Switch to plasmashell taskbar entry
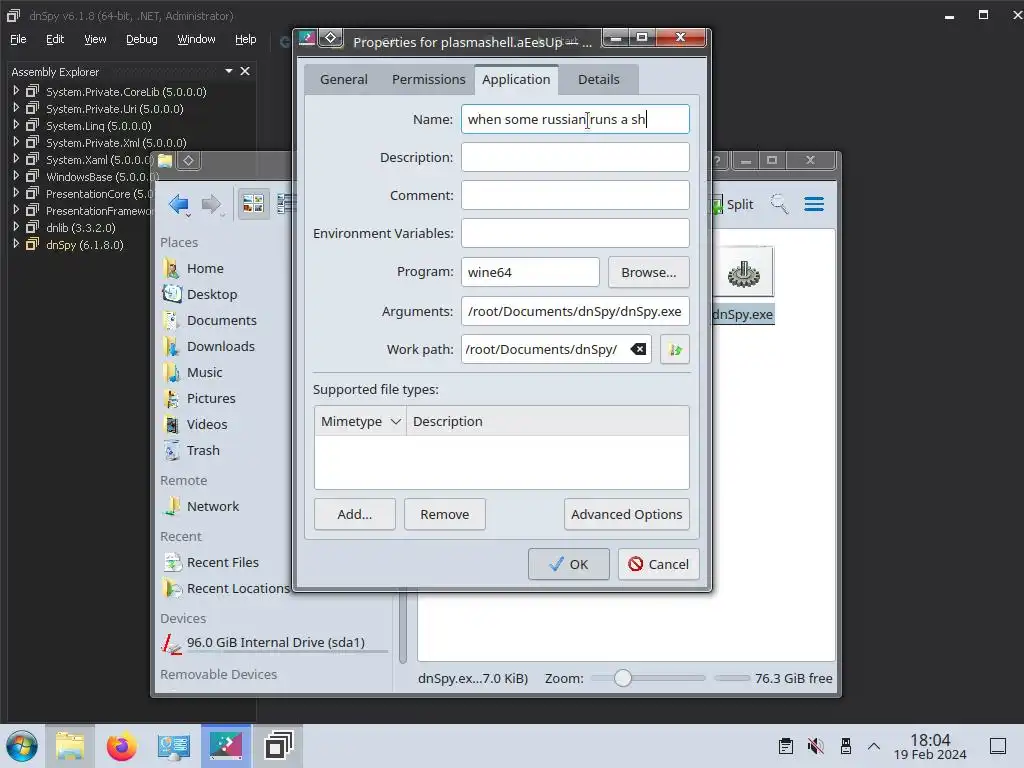The image size is (1024, 768). click(x=226, y=746)
